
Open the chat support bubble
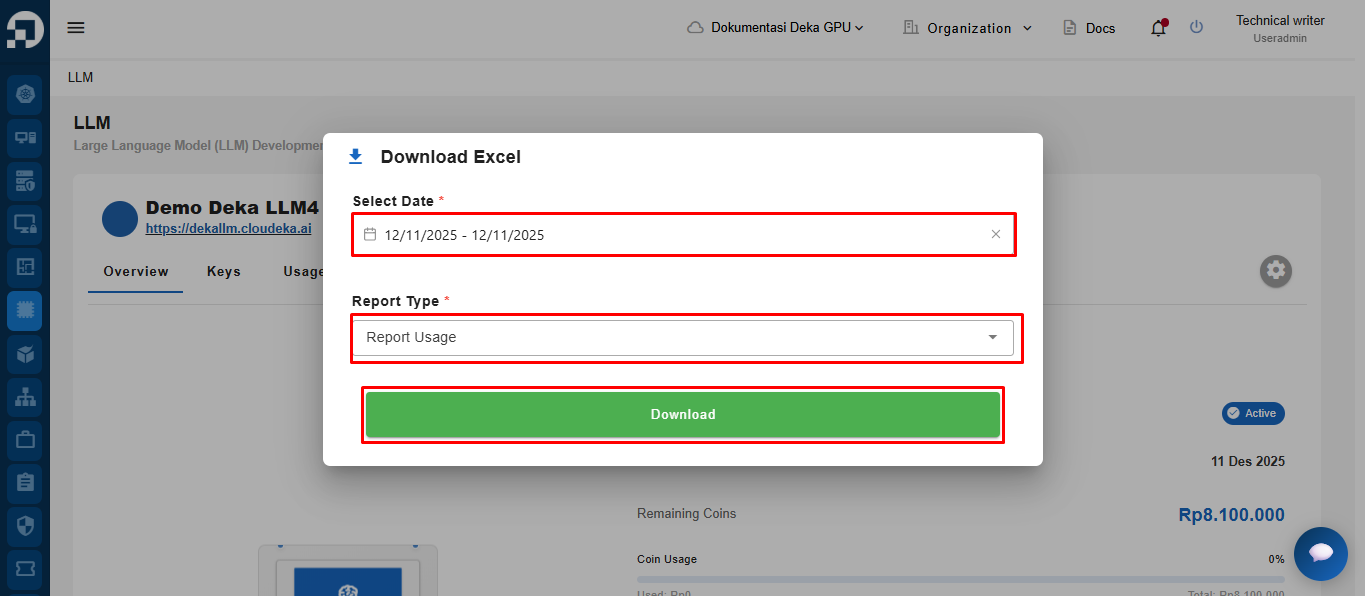[x=1320, y=553]
